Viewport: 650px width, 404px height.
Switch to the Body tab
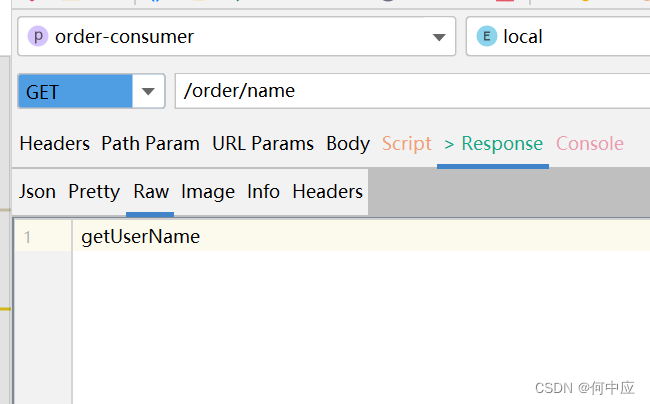pos(348,144)
